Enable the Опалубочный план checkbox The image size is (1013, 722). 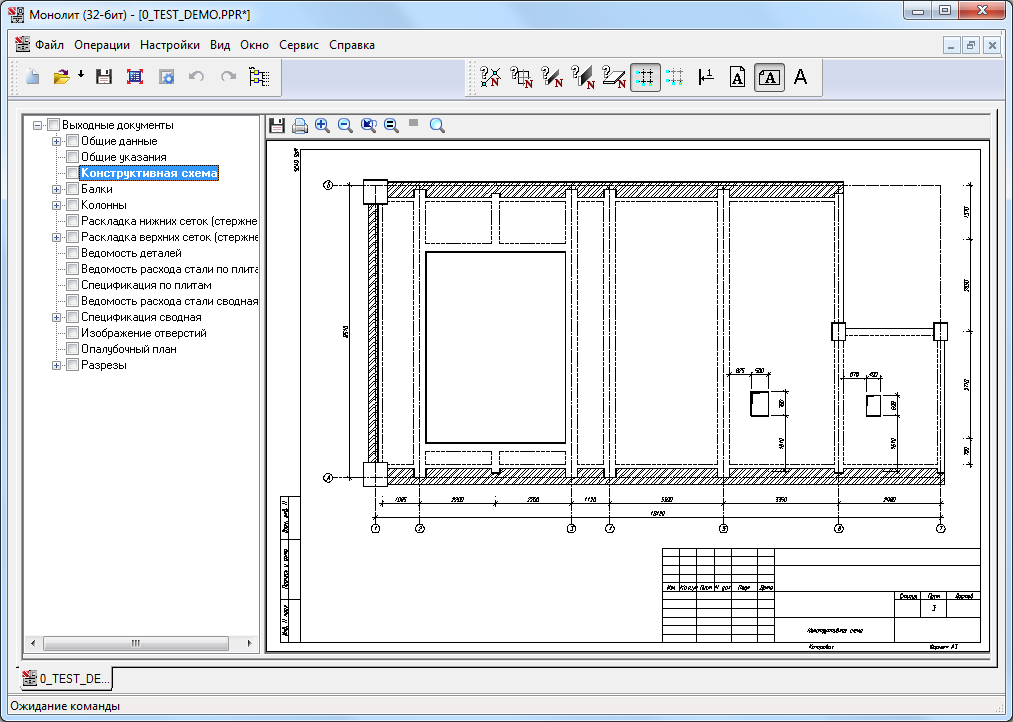coord(72,349)
